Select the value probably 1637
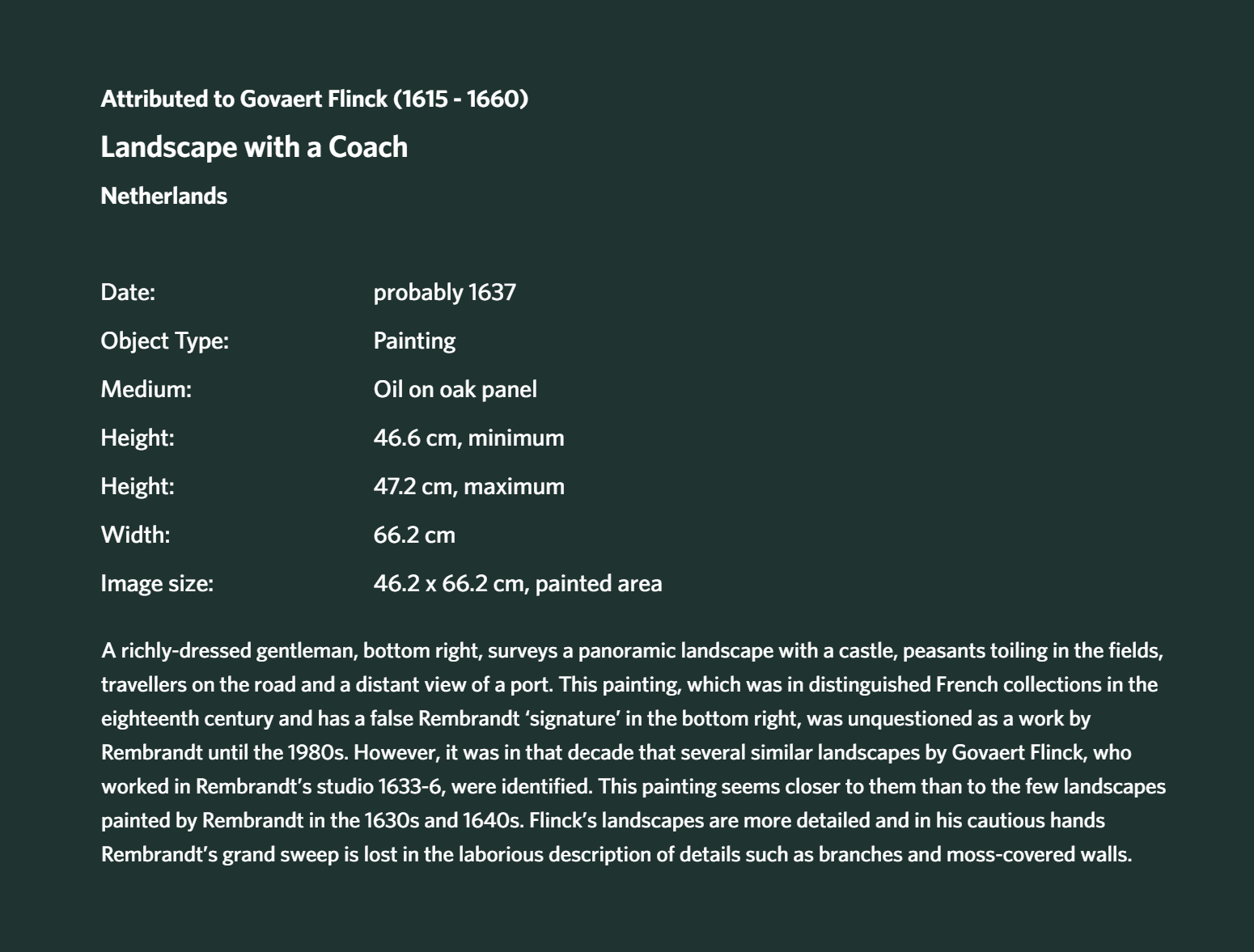1254x952 pixels. click(444, 292)
